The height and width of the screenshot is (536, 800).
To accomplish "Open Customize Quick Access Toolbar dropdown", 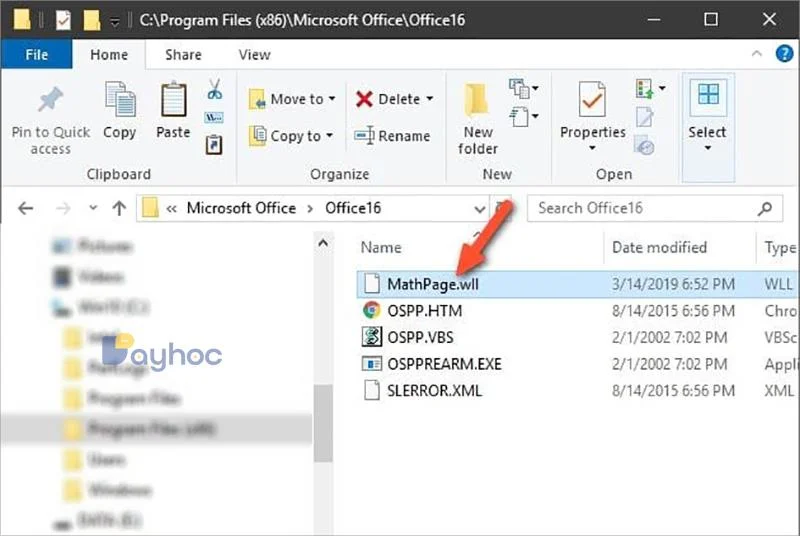I will (x=115, y=21).
